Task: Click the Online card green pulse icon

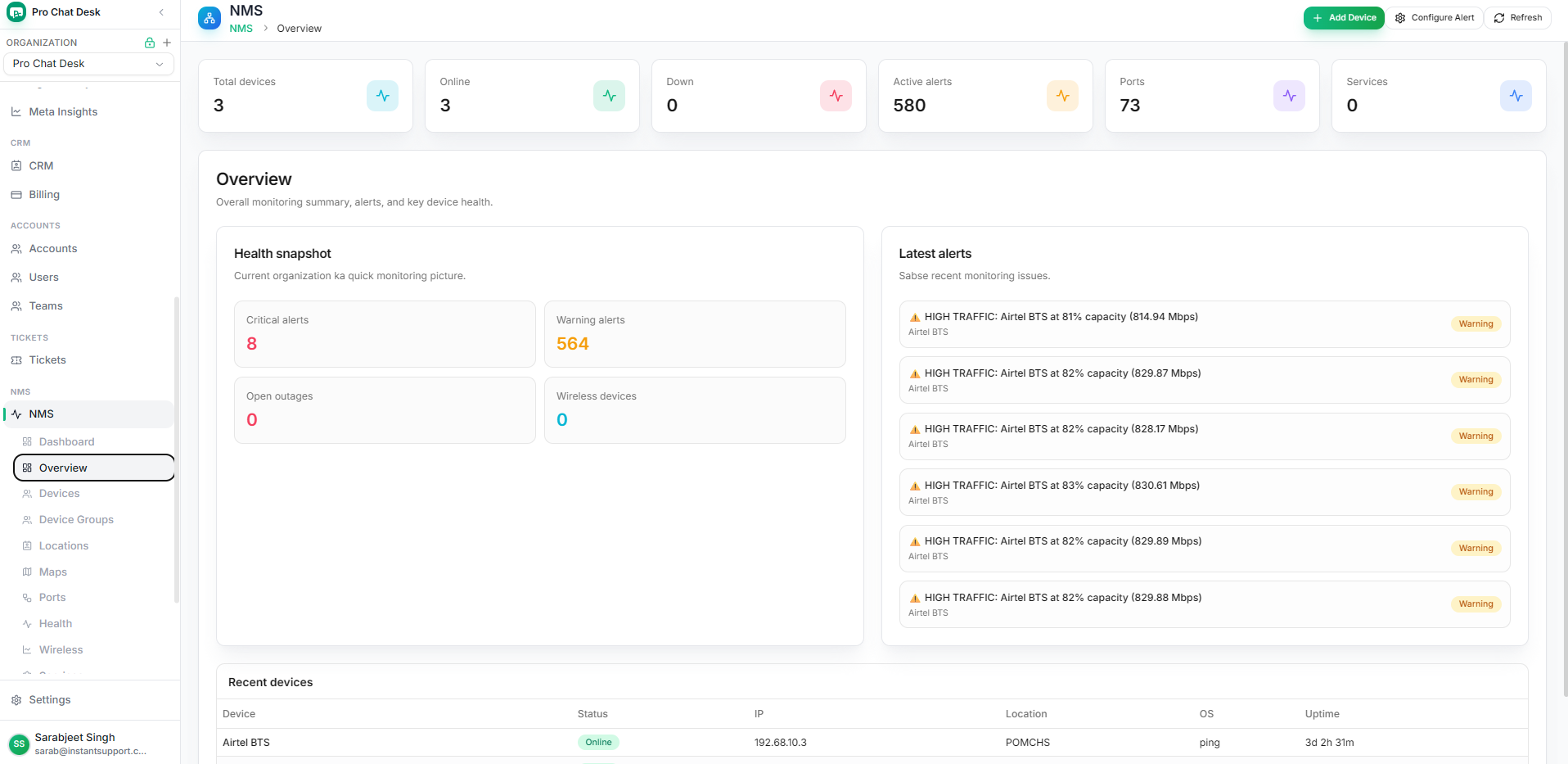Action: click(x=609, y=96)
